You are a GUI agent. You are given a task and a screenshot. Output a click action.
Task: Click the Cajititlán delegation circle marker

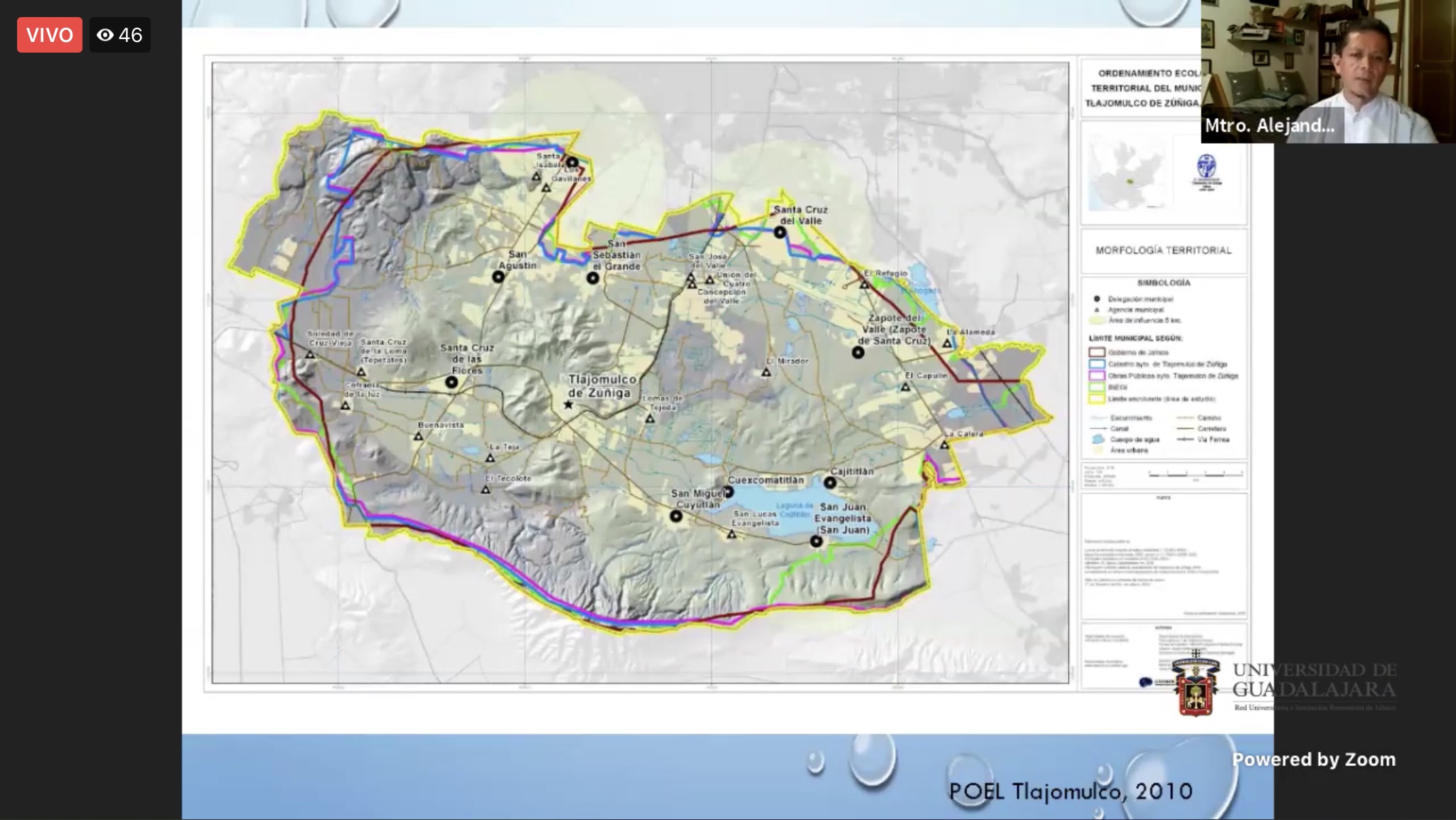pos(830,483)
